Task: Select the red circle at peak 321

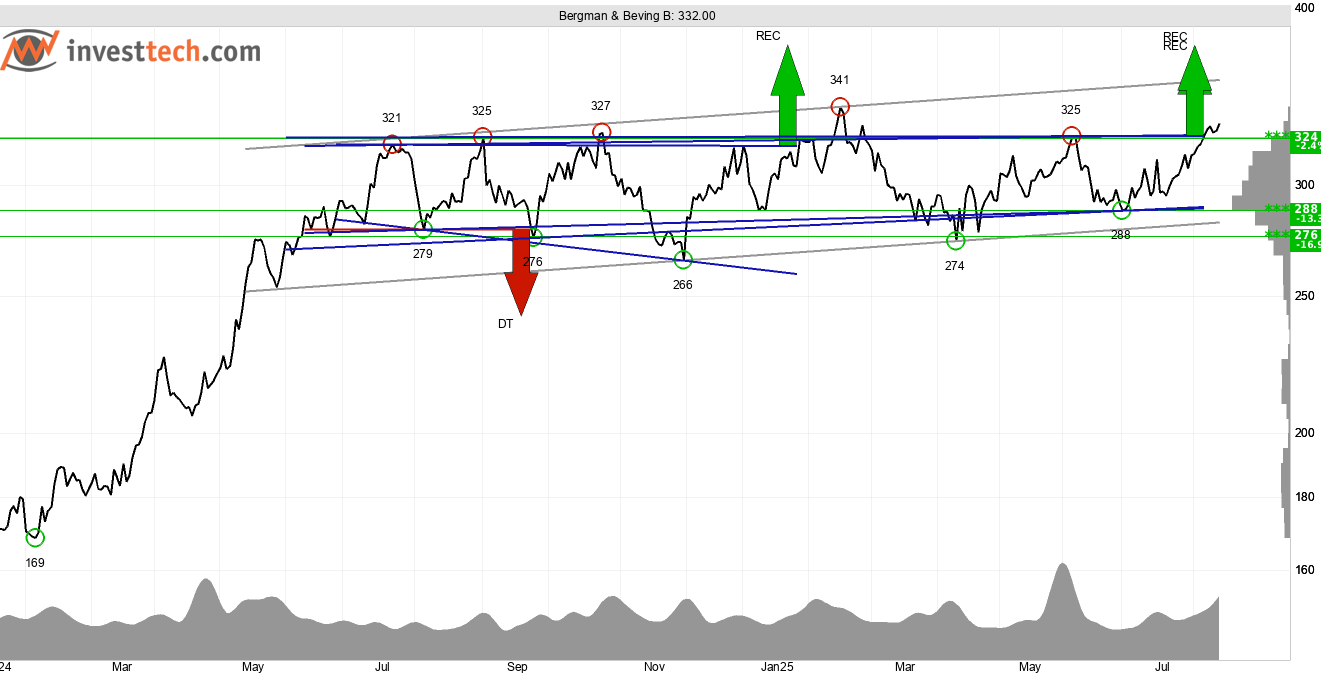Action: point(392,144)
